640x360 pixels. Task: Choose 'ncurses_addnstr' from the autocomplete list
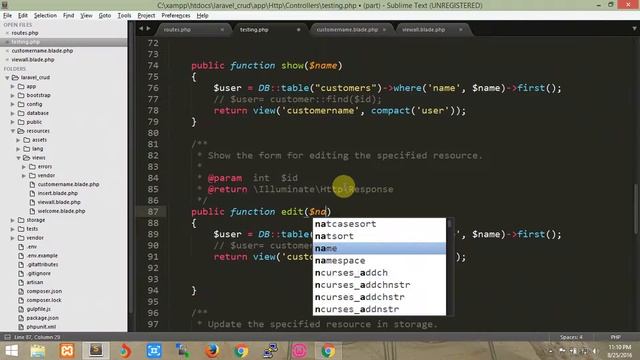380,309
